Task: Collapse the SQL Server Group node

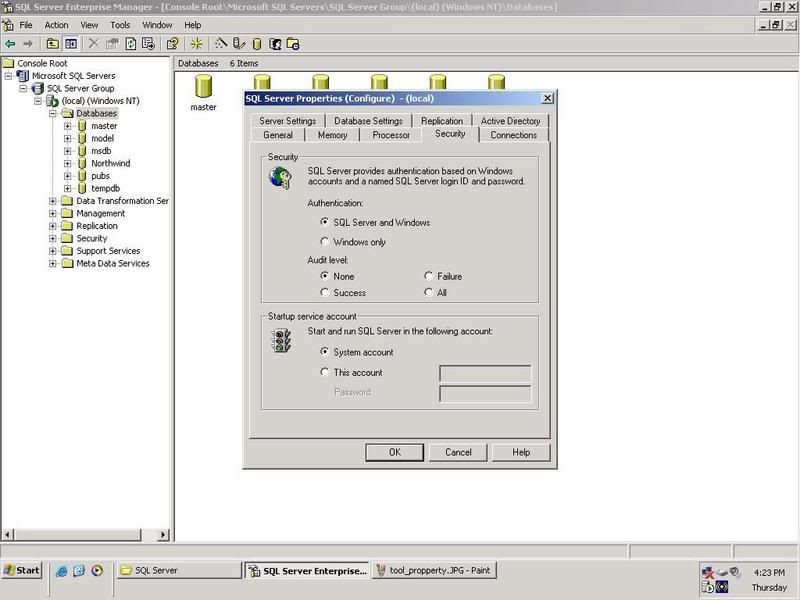Action: click(x=23, y=88)
